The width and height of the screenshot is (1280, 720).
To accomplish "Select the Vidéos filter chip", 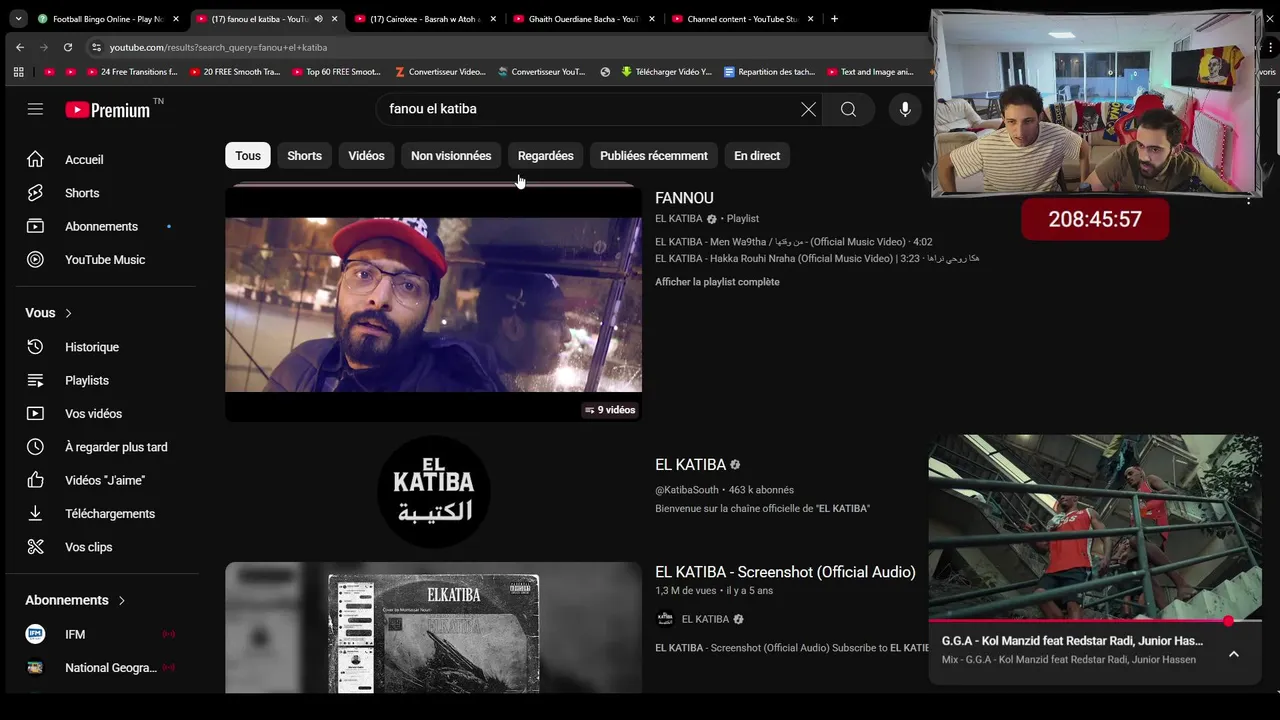I will [366, 156].
